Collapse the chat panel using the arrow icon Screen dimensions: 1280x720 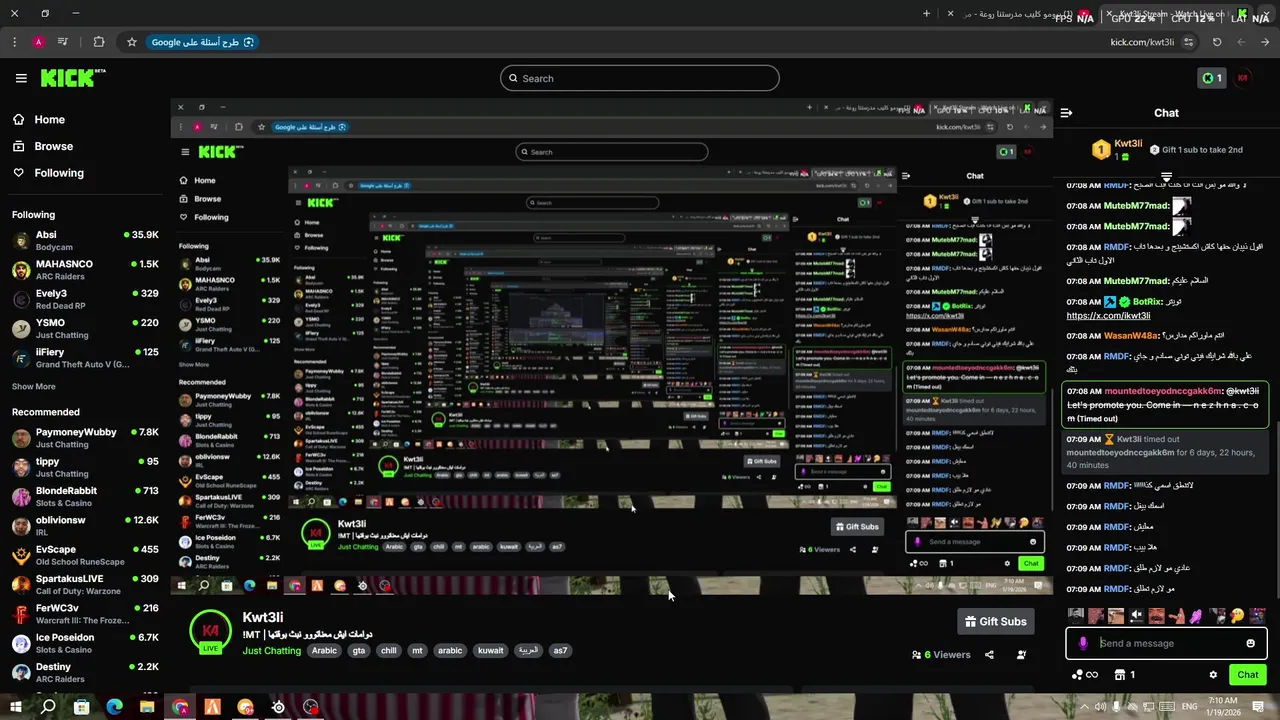(1066, 113)
